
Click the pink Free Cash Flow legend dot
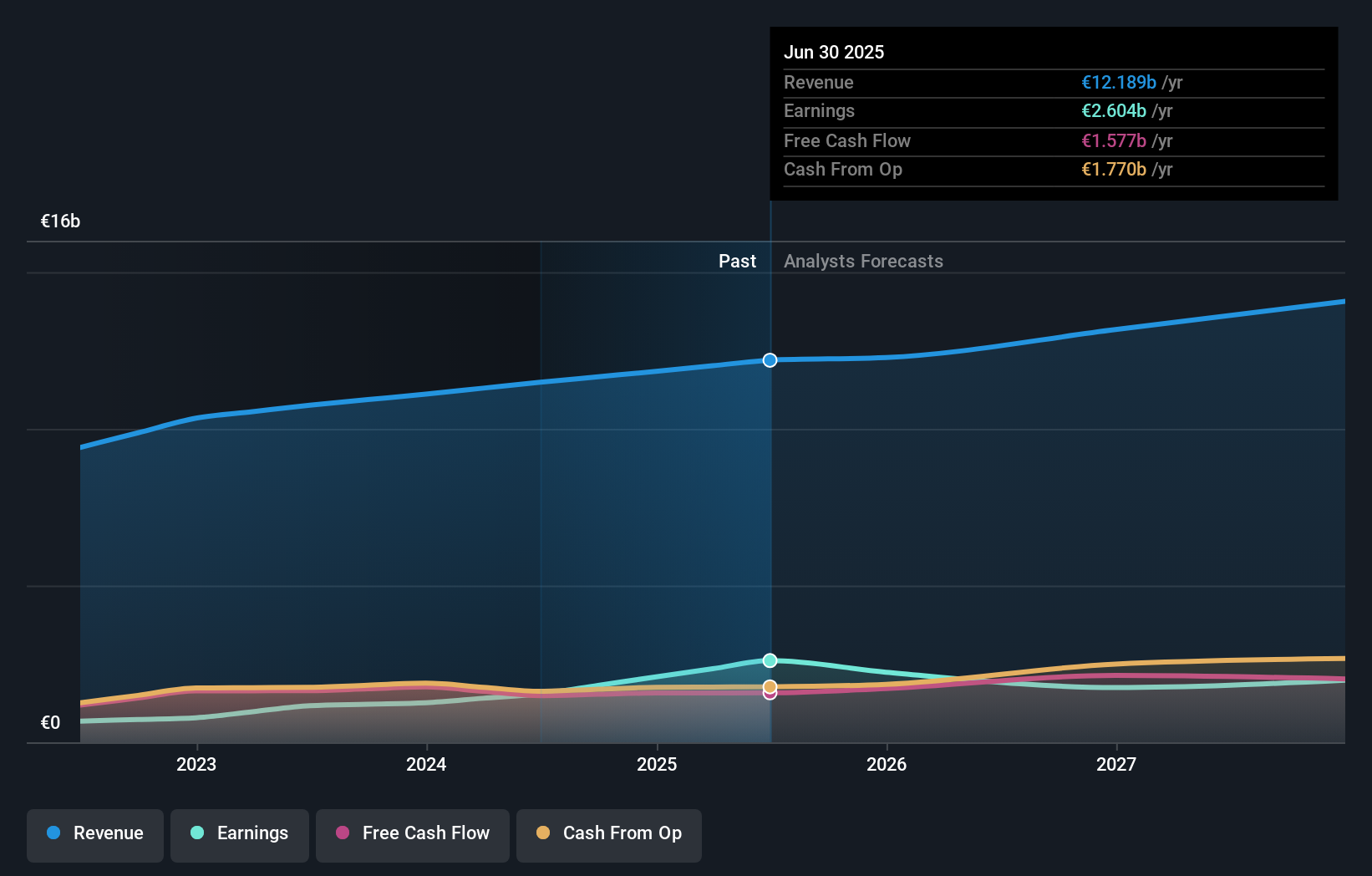click(x=343, y=833)
